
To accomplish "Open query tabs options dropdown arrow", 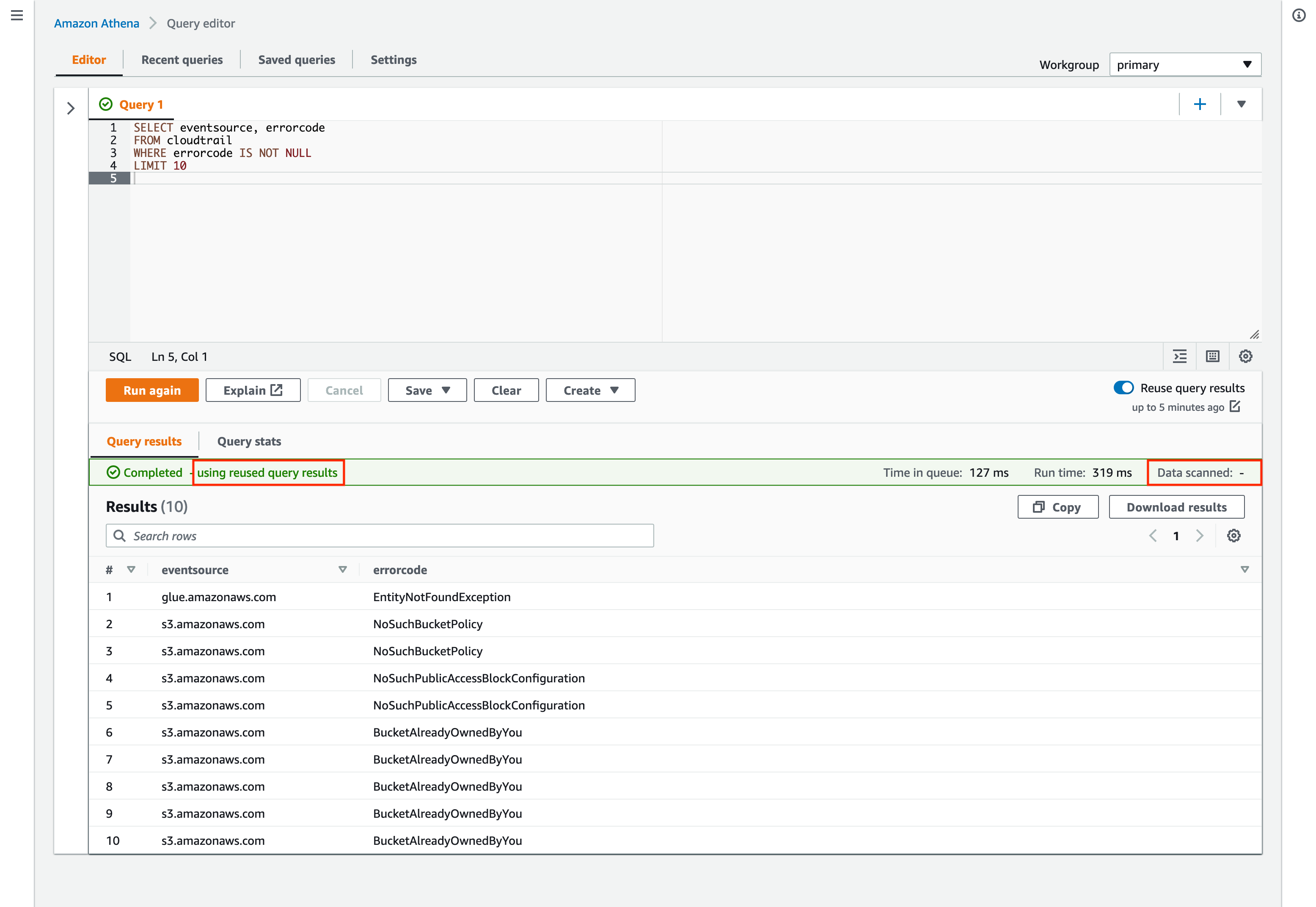I will 1241,104.
